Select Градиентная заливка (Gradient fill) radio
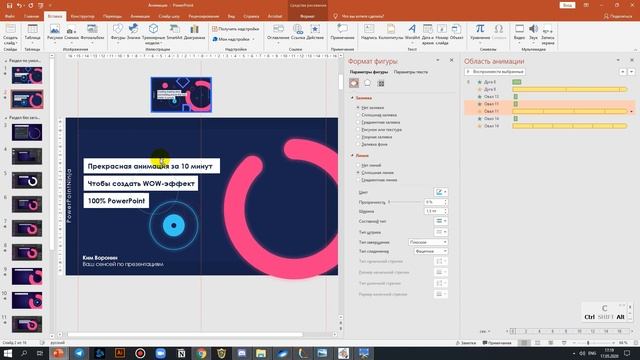The height and width of the screenshot is (360, 640). click(x=358, y=122)
